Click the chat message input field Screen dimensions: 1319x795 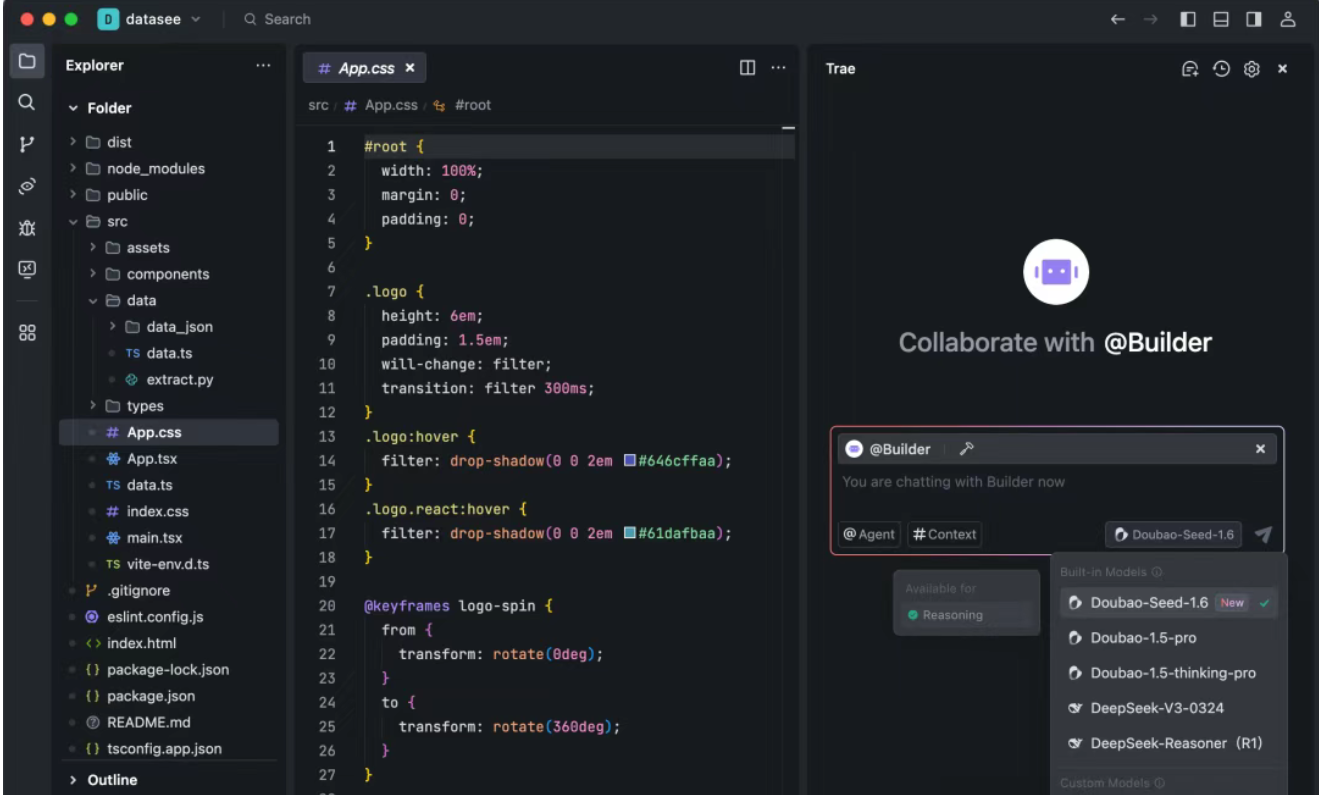[x=1056, y=482]
